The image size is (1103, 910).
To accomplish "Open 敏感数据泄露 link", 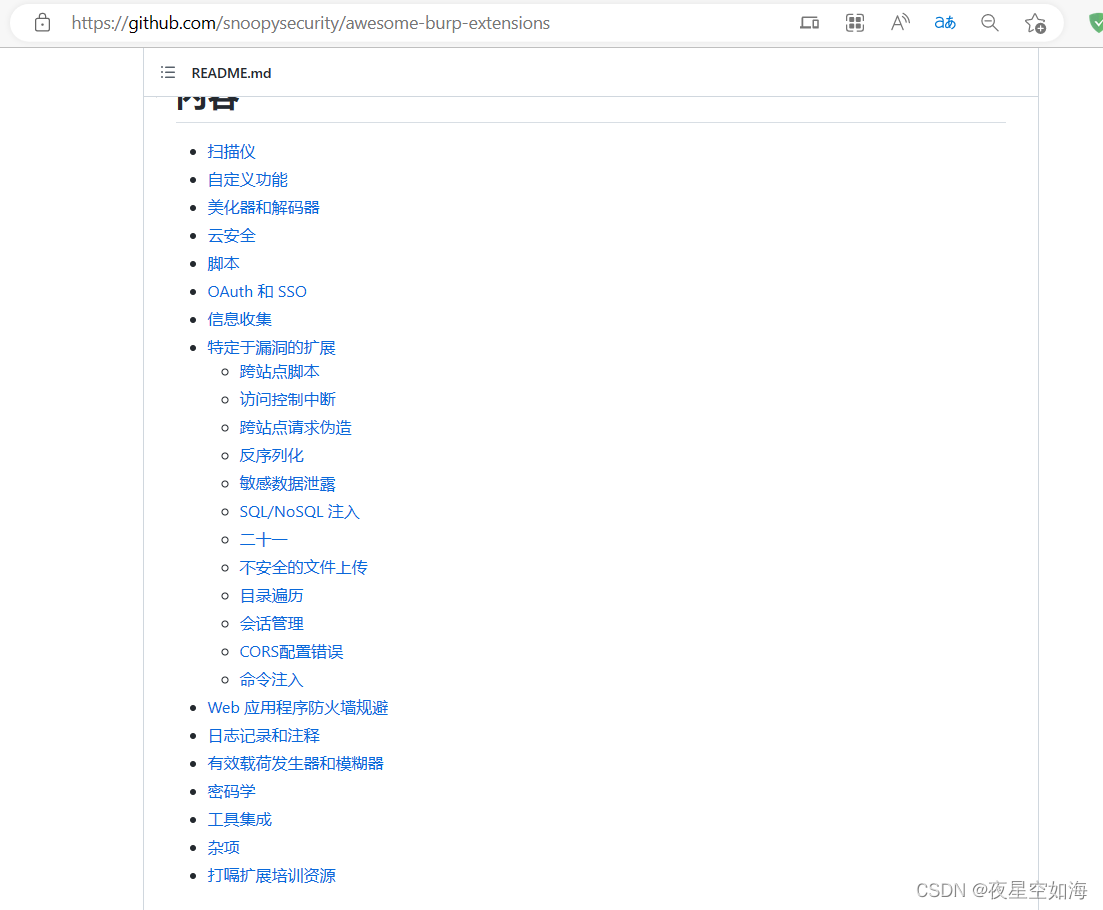I will click(288, 484).
